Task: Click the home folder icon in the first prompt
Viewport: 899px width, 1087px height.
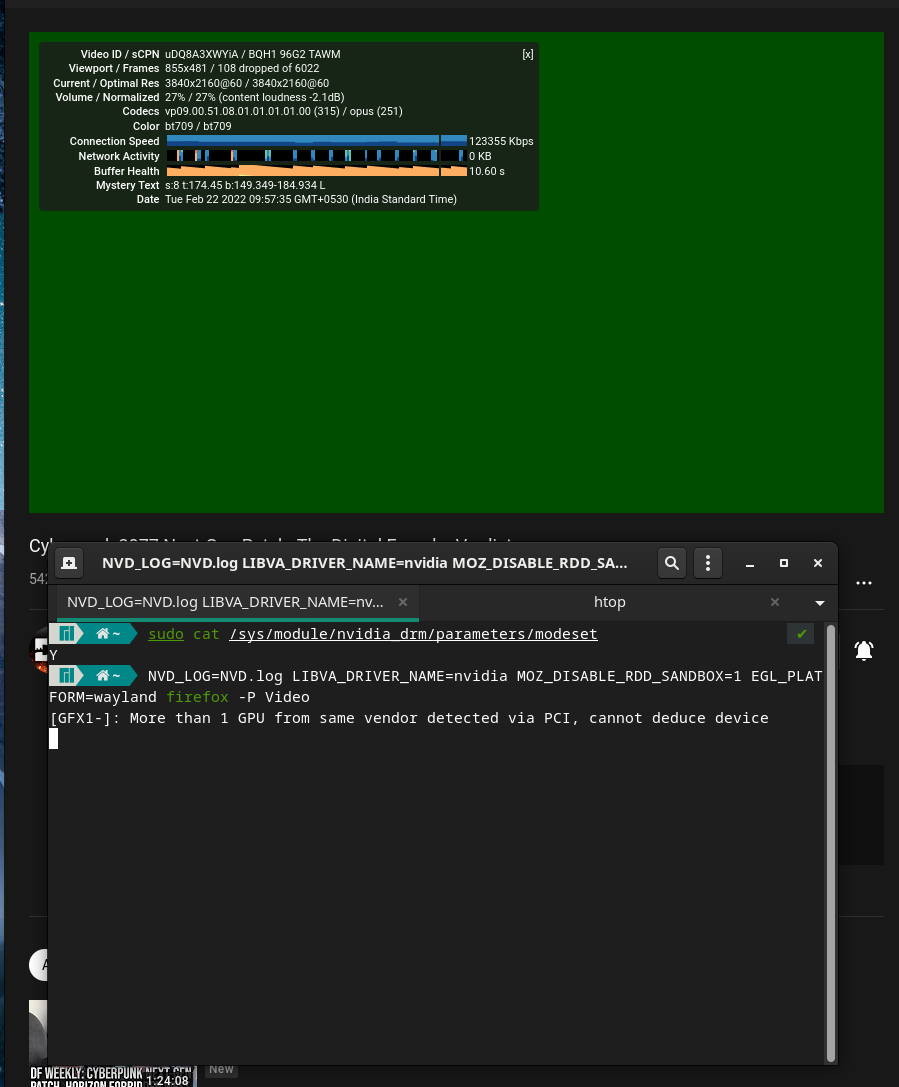Action: pyautogui.click(x=100, y=633)
